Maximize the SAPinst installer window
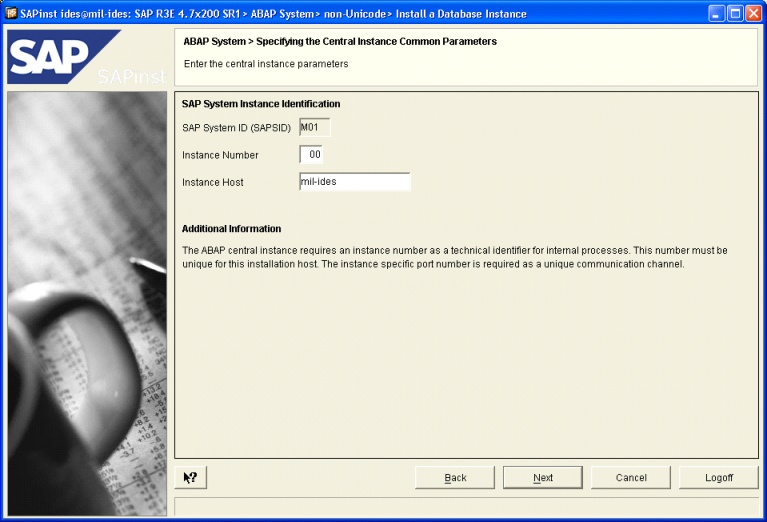 [x=735, y=14]
